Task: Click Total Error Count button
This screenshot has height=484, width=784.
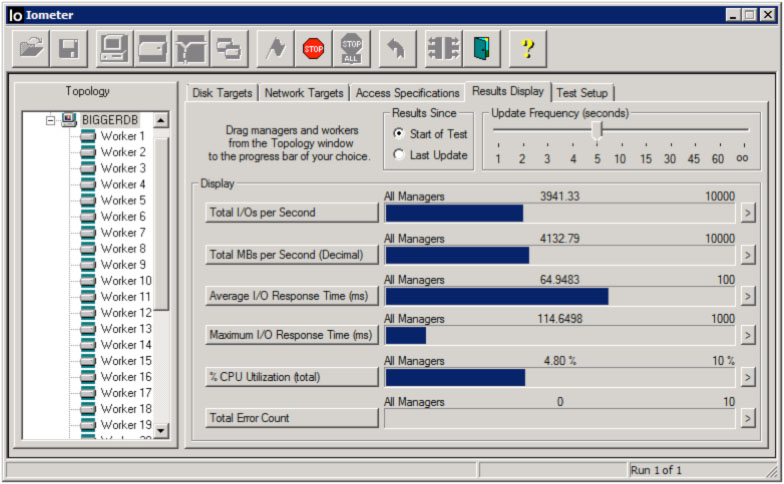Action: coord(292,418)
